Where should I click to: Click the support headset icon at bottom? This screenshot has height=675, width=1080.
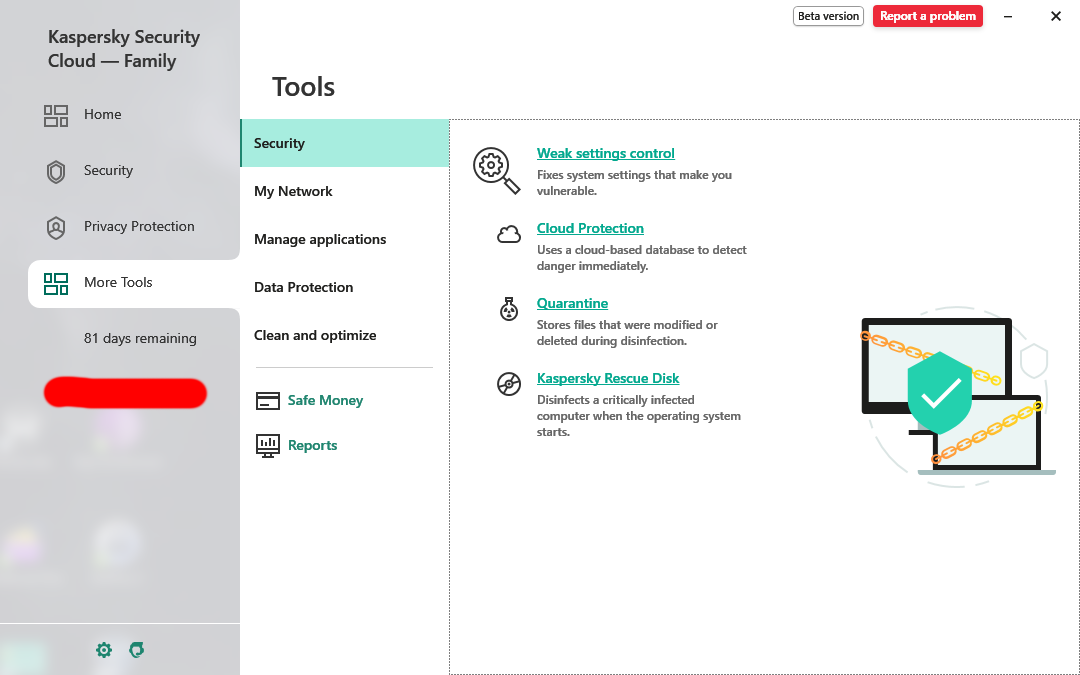coord(136,650)
